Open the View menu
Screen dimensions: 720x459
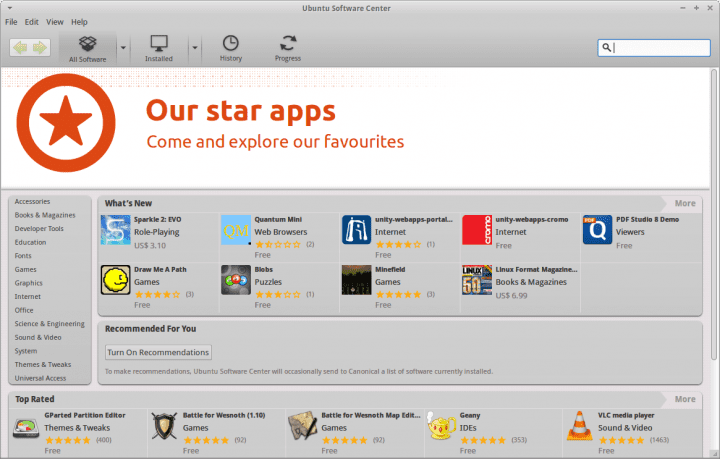[55, 22]
